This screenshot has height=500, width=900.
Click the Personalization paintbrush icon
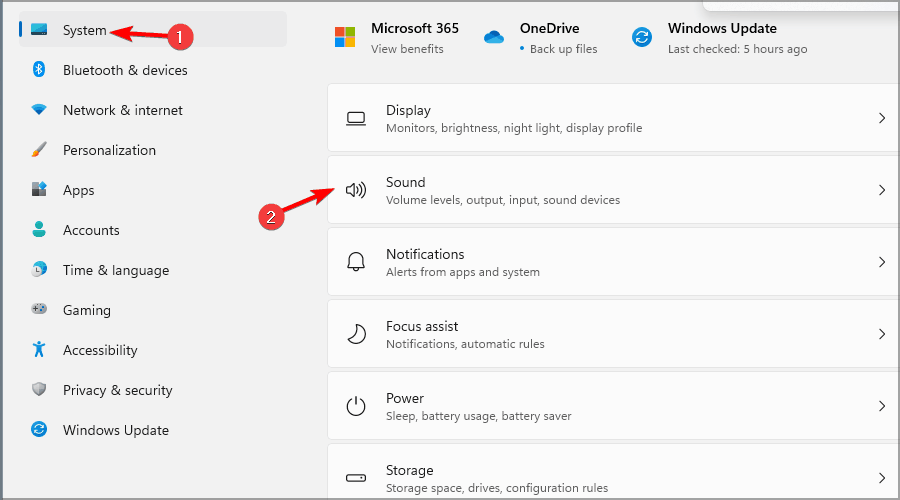point(39,149)
